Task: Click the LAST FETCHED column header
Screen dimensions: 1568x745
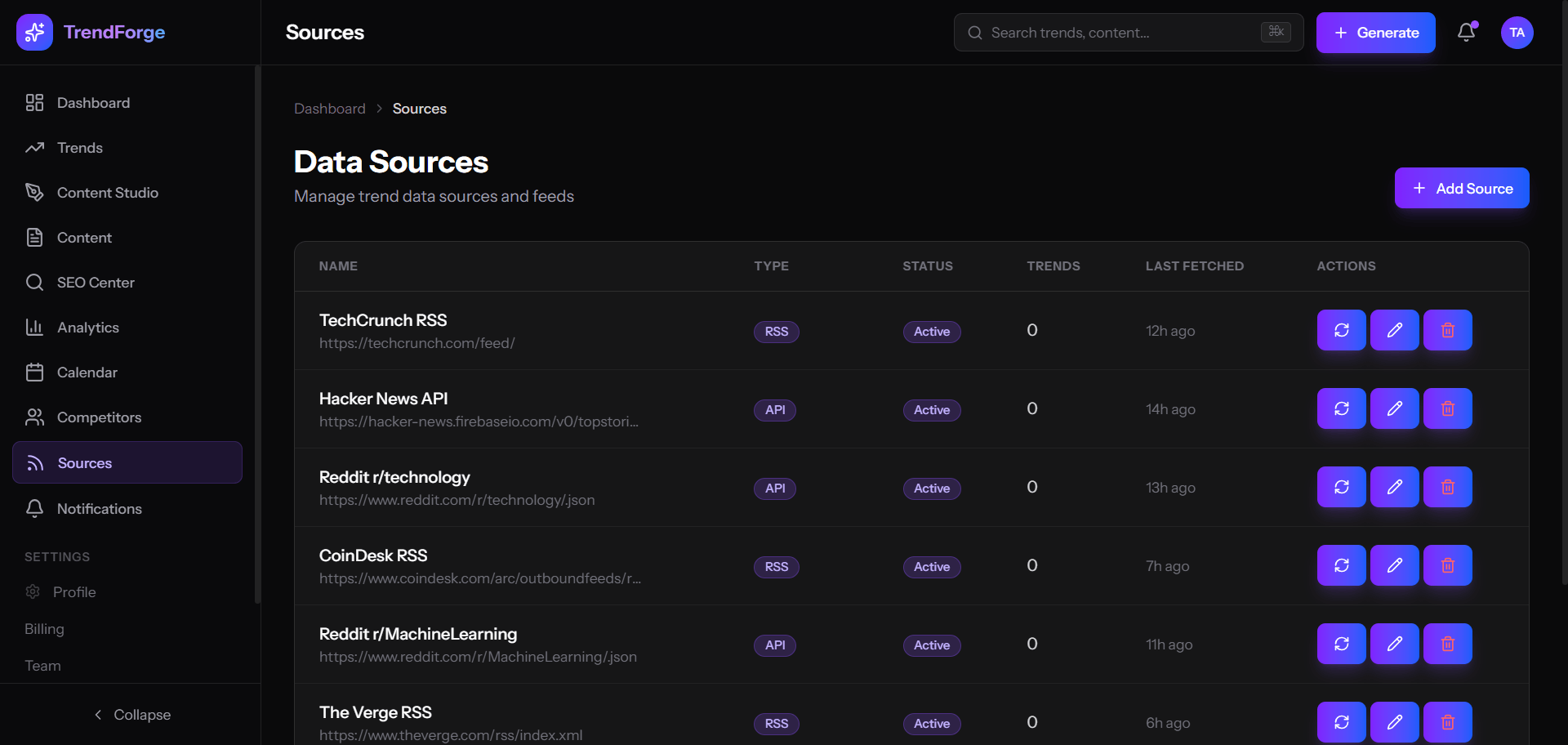Action: [1195, 266]
